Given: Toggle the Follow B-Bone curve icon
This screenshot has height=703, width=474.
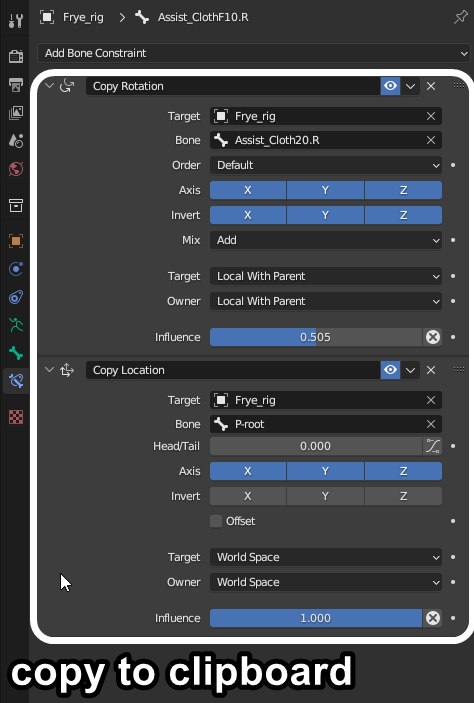Looking at the screenshot, I should pos(432,446).
